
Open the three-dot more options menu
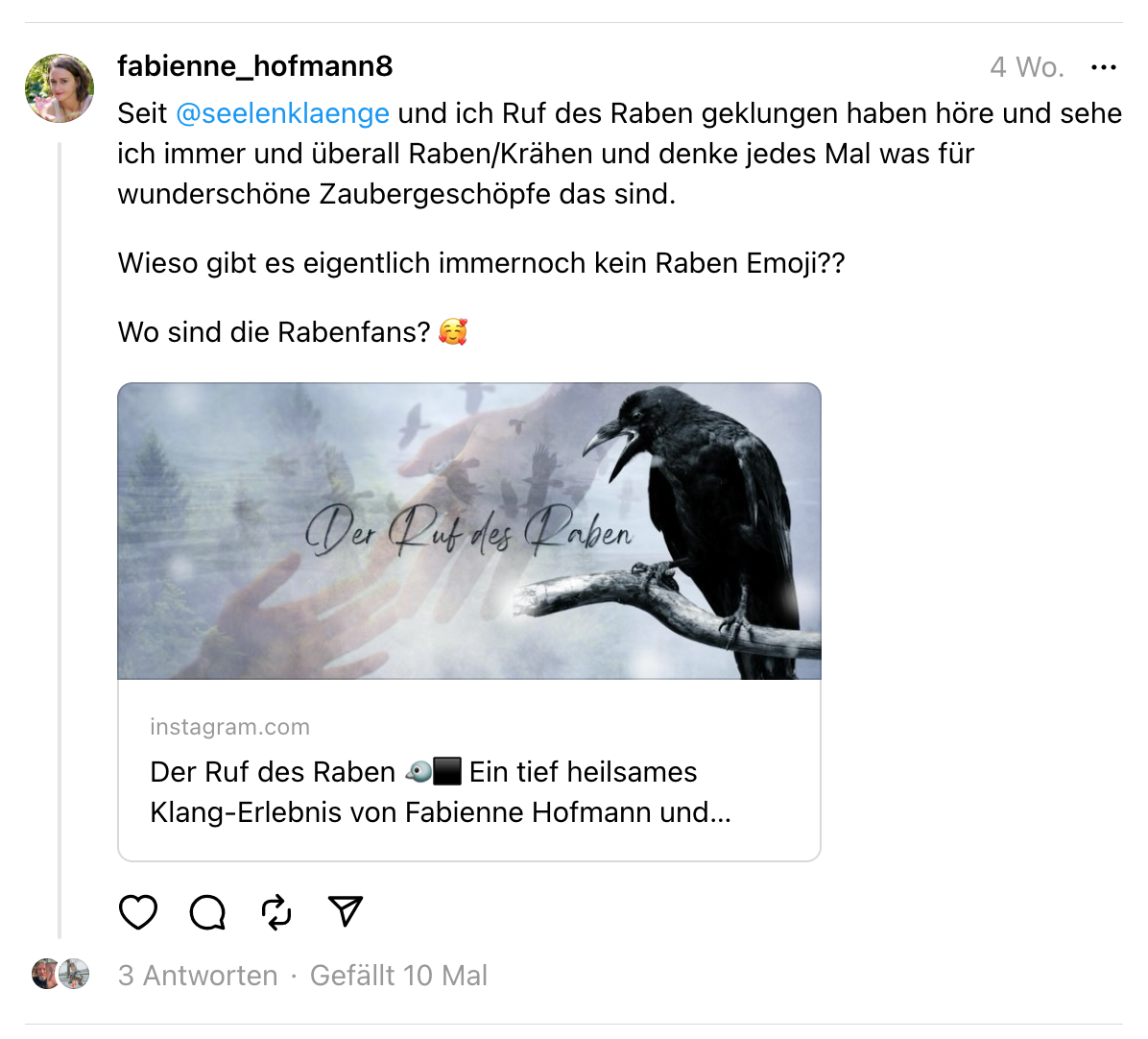click(1103, 67)
